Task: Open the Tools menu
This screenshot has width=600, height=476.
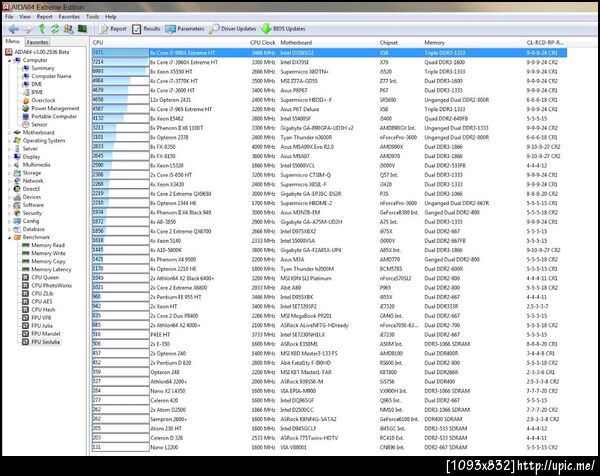Action: [93, 16]
